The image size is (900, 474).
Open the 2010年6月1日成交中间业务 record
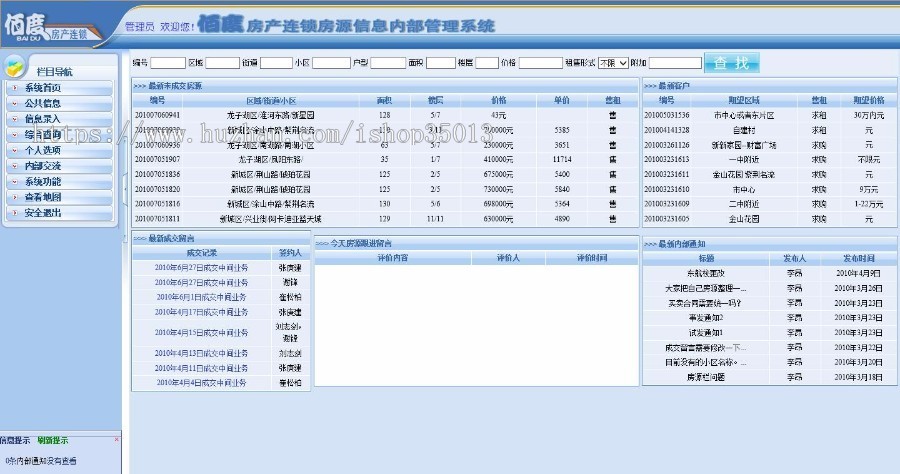coord(201,297)
